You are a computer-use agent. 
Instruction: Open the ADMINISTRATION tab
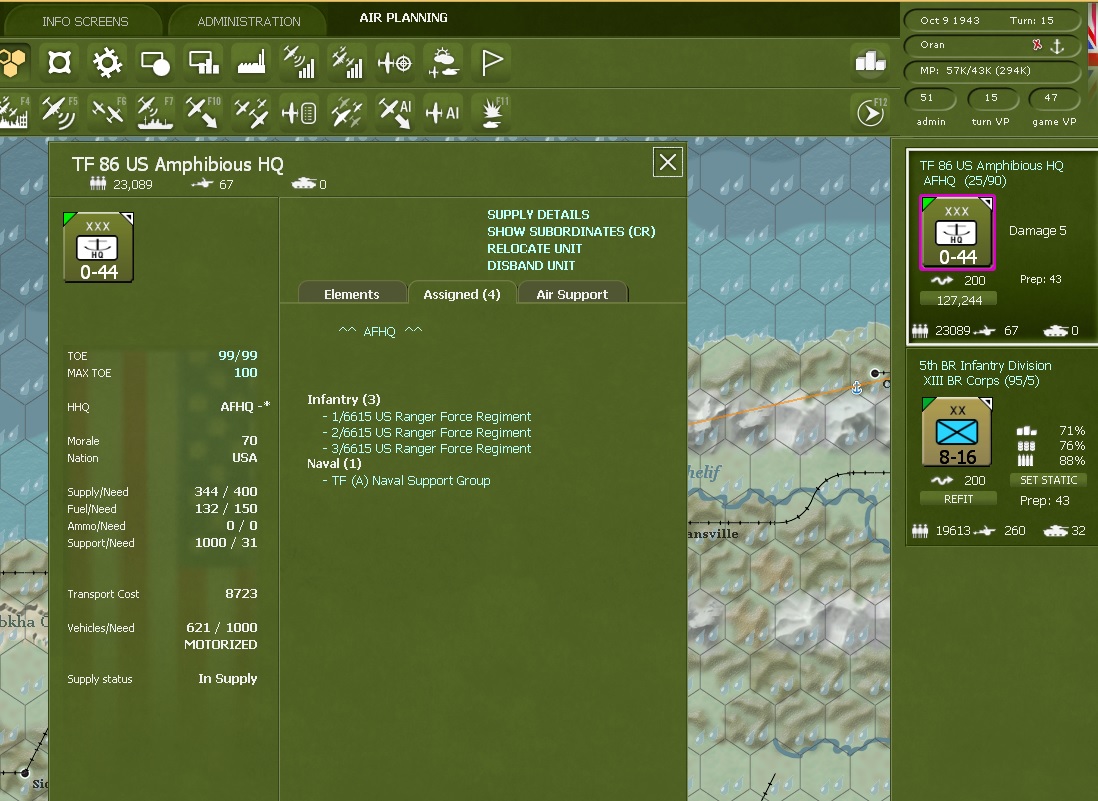point(249,22)
